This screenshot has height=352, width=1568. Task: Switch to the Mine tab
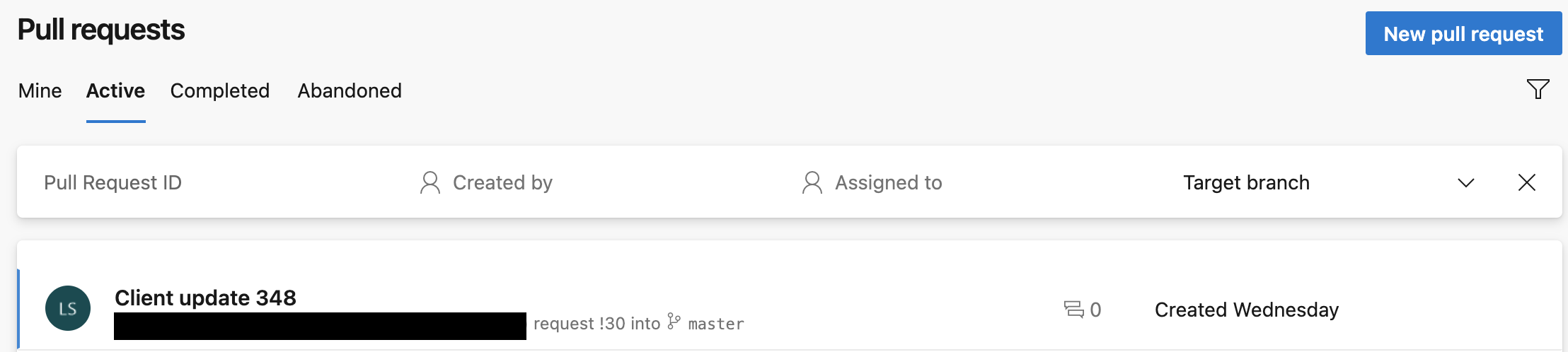pos(40,90)
